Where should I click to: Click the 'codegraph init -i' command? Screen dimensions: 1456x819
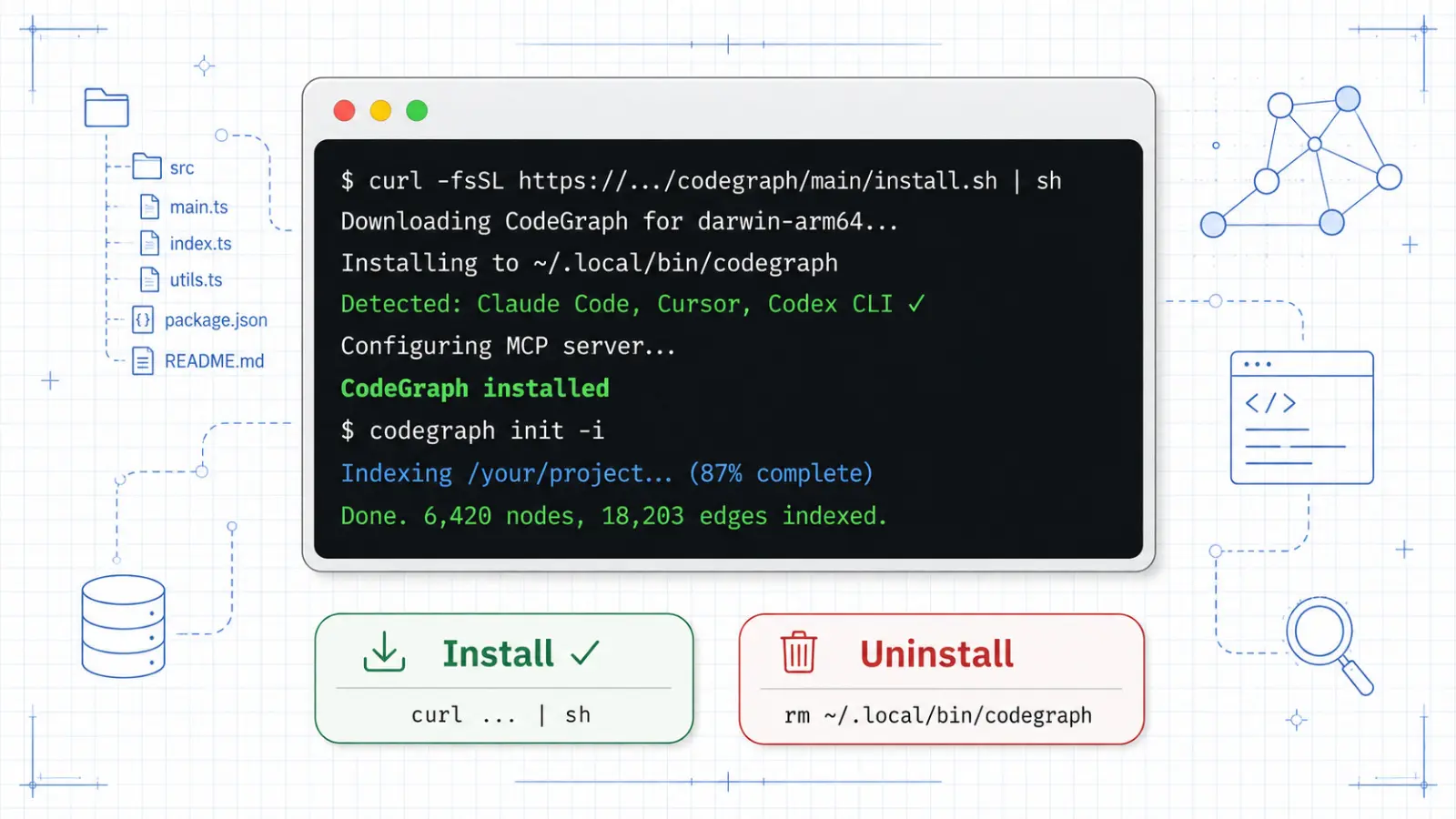pyautogui.click(x=472, y=430)
